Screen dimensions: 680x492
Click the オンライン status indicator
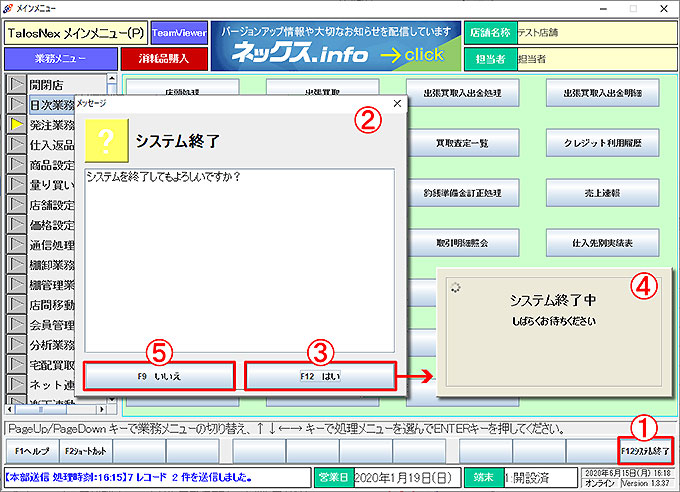click(x=600, y=483)
